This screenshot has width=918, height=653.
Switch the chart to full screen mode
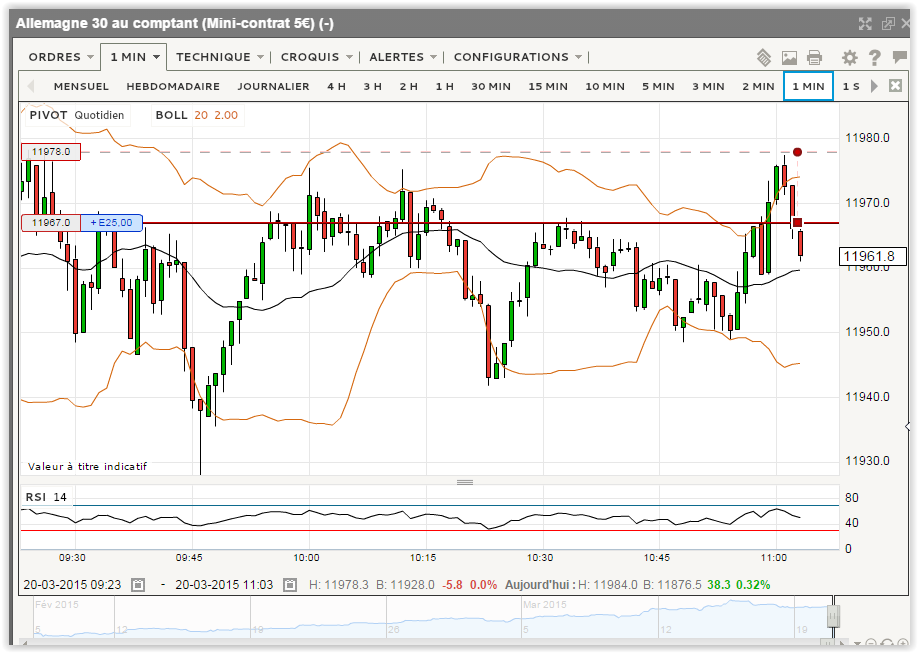click(x=865, y=23)
